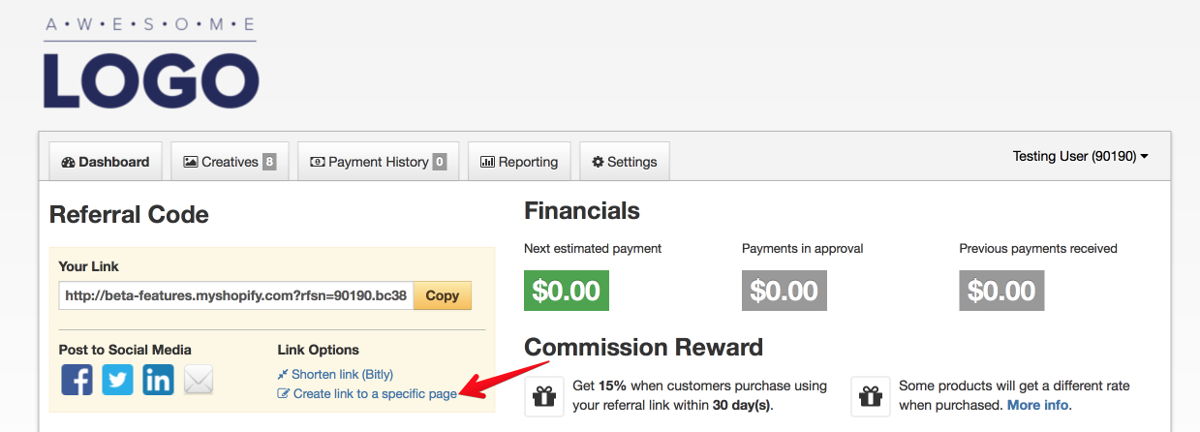The width and height of the screenshot is (1200, 432).
Task: Share referral link on Twitter
Action: tap(117, 379)
